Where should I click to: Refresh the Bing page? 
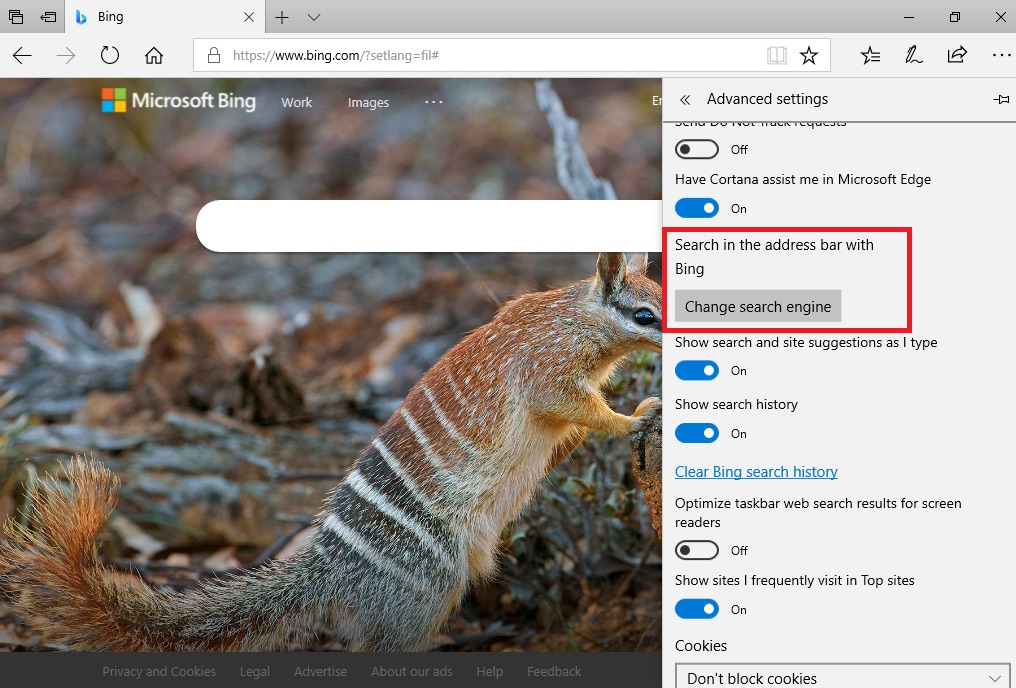[x=110, y=56]
